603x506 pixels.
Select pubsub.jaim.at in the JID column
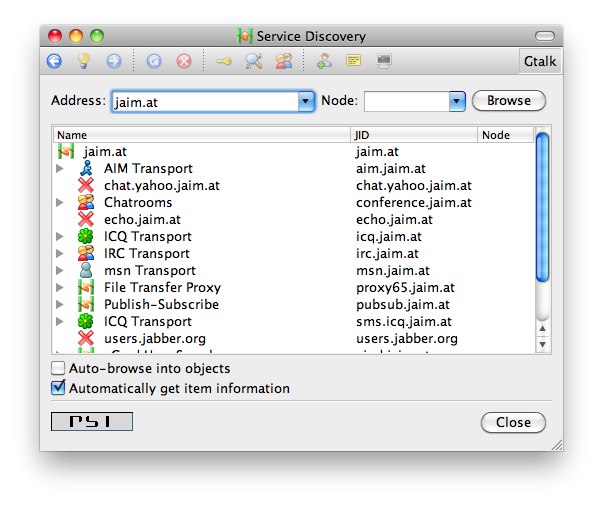coord(403,305)
